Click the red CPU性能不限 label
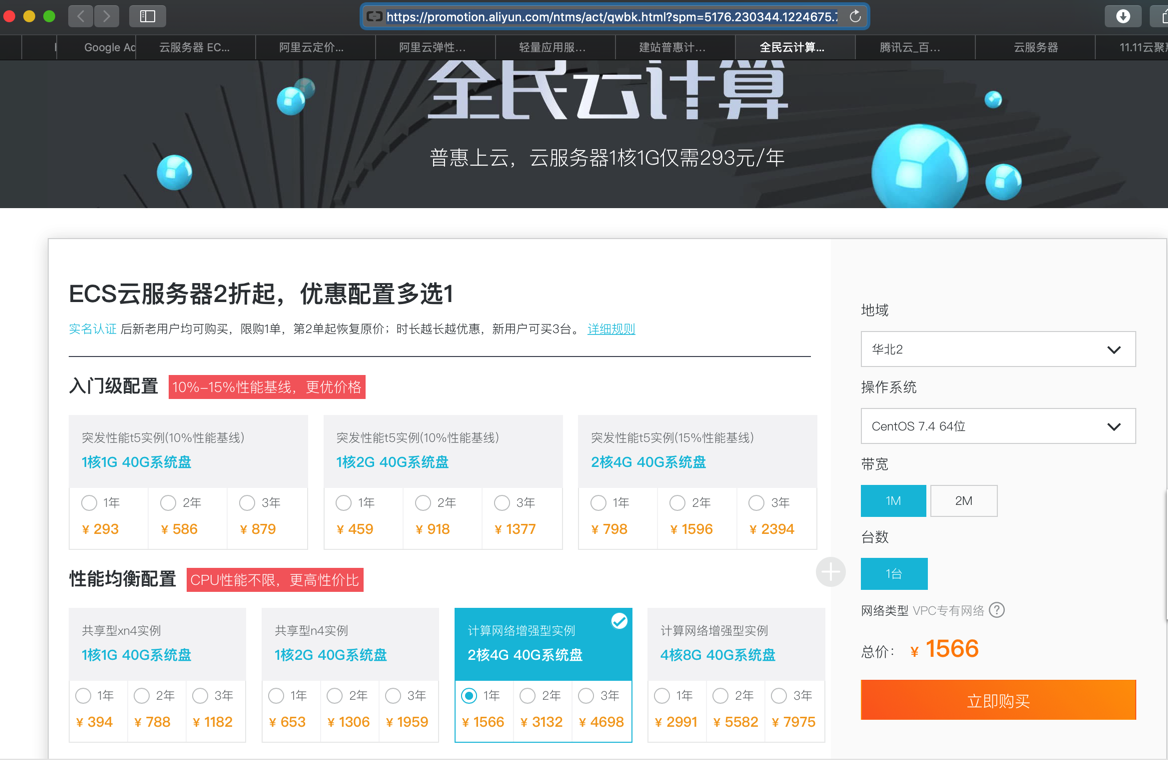Image resolution: width=1168 pixels, height=760 pixels. click(x=275, y=580)
